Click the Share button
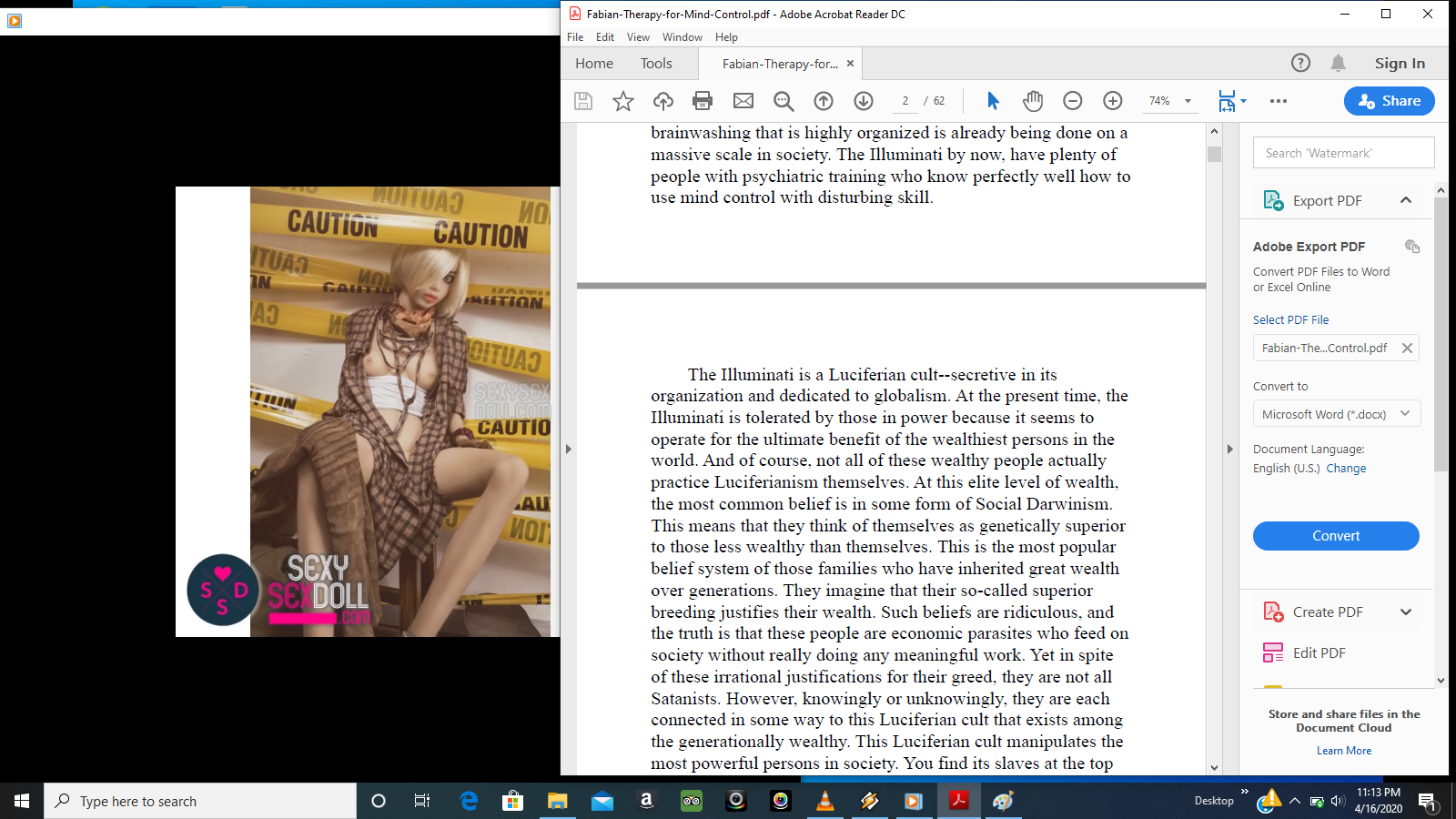The image size is (1456, 819). pyautogui.click(x=1390, y=101)
